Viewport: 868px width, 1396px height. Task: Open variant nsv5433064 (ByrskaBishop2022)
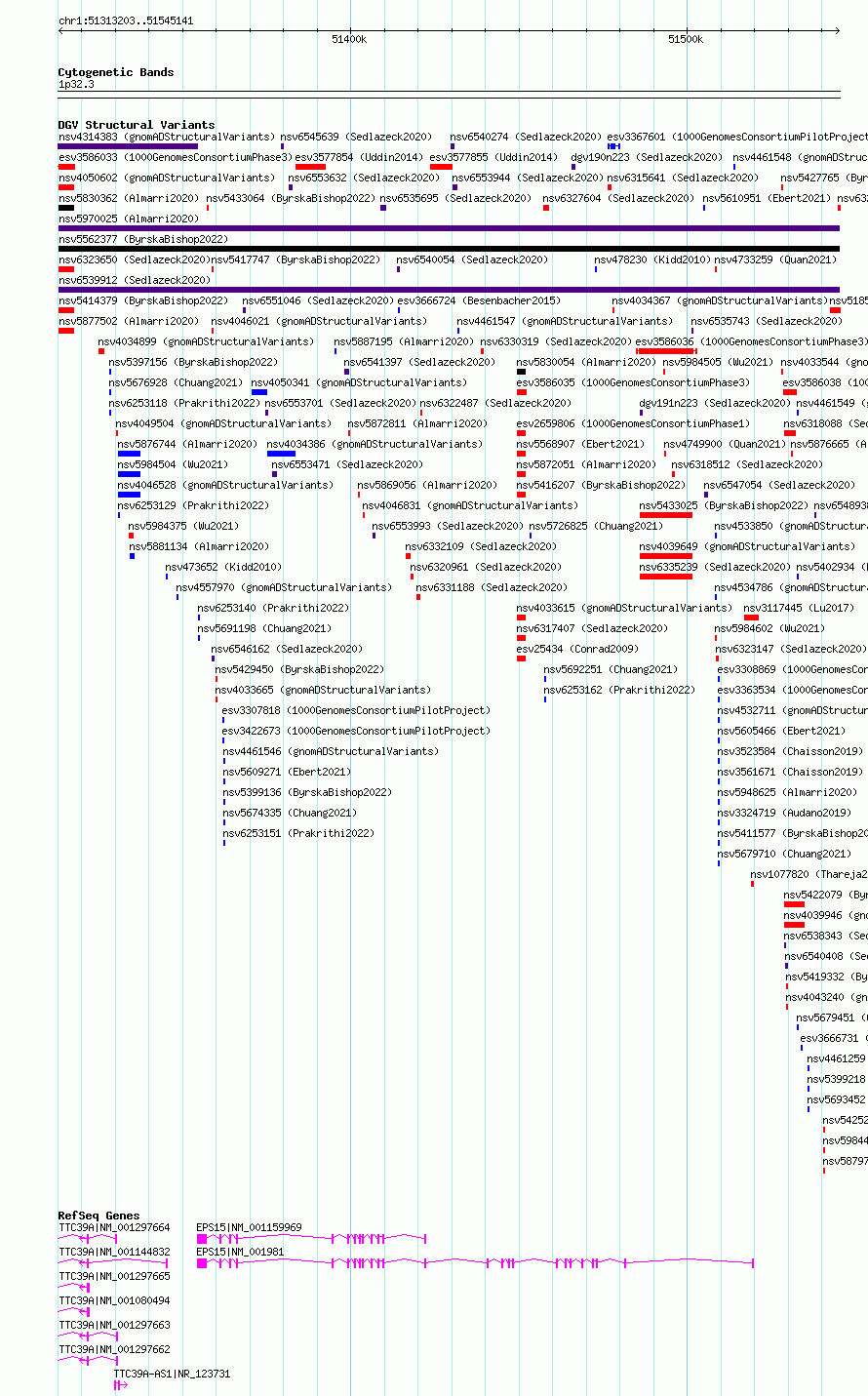tap(291, 198)
